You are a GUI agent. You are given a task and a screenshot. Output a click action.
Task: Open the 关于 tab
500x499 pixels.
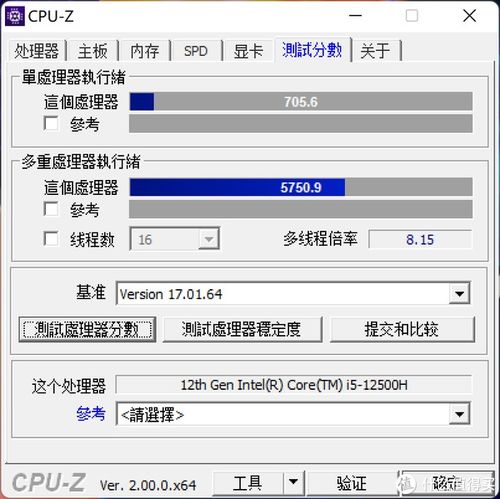(x=375, y=51)
